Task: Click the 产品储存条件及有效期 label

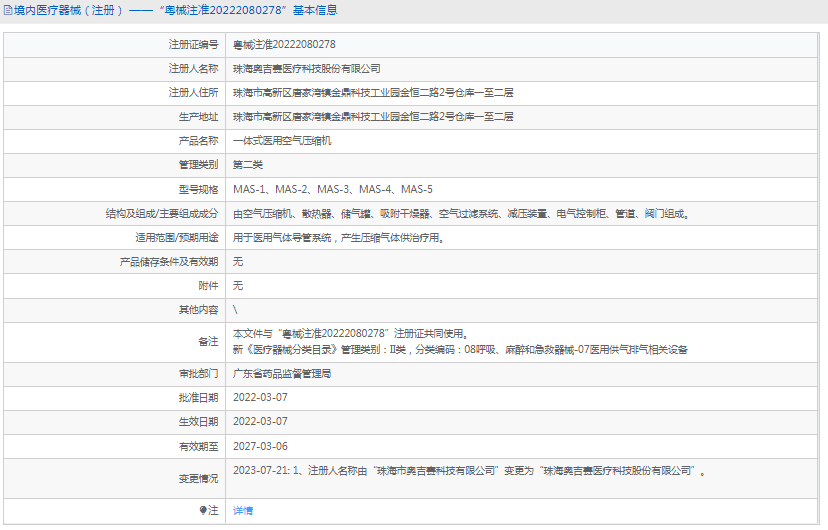Action: pyautogui.click(x=169, y=262)
